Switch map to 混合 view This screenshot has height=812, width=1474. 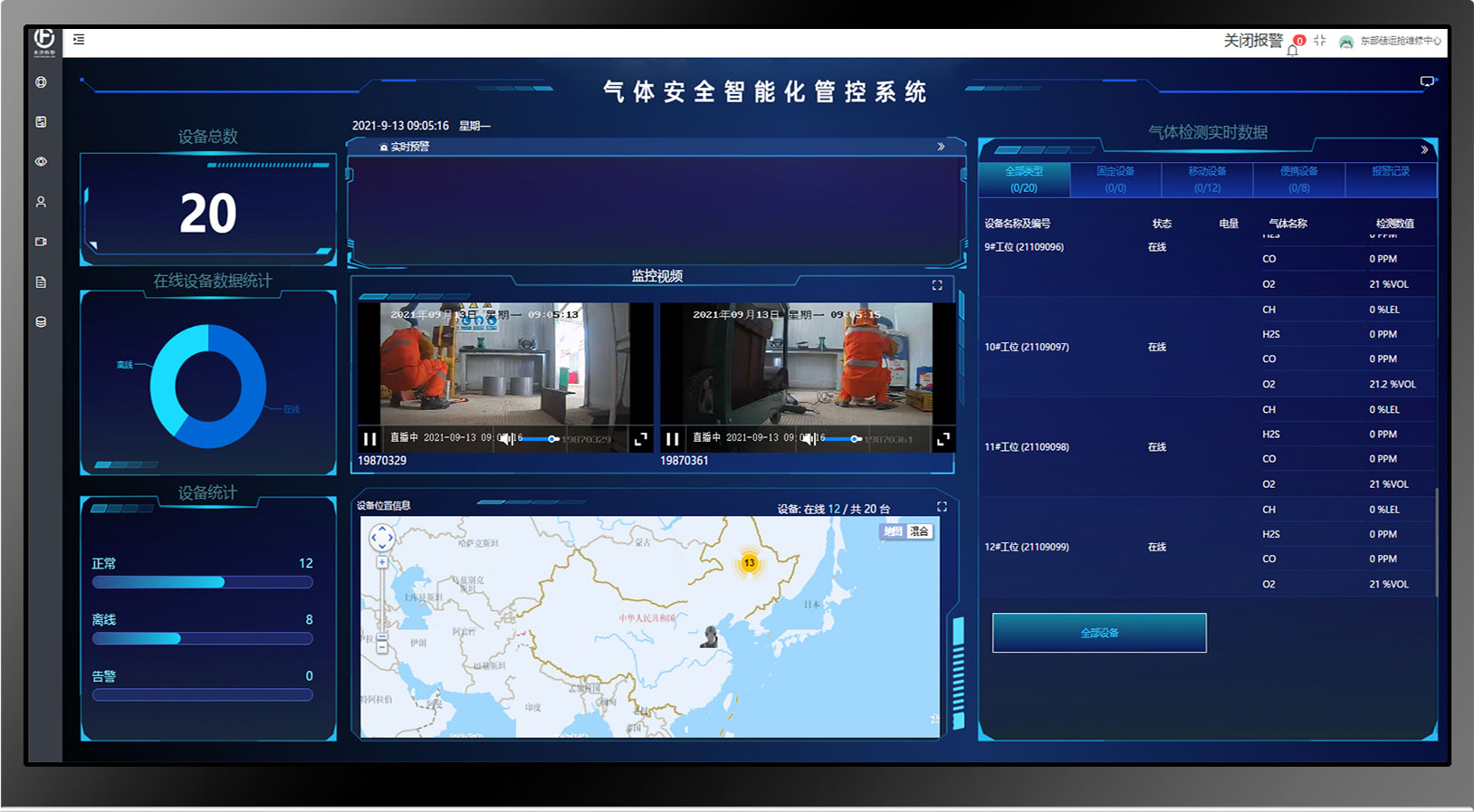pyautogui.click(x=919, y=531)
